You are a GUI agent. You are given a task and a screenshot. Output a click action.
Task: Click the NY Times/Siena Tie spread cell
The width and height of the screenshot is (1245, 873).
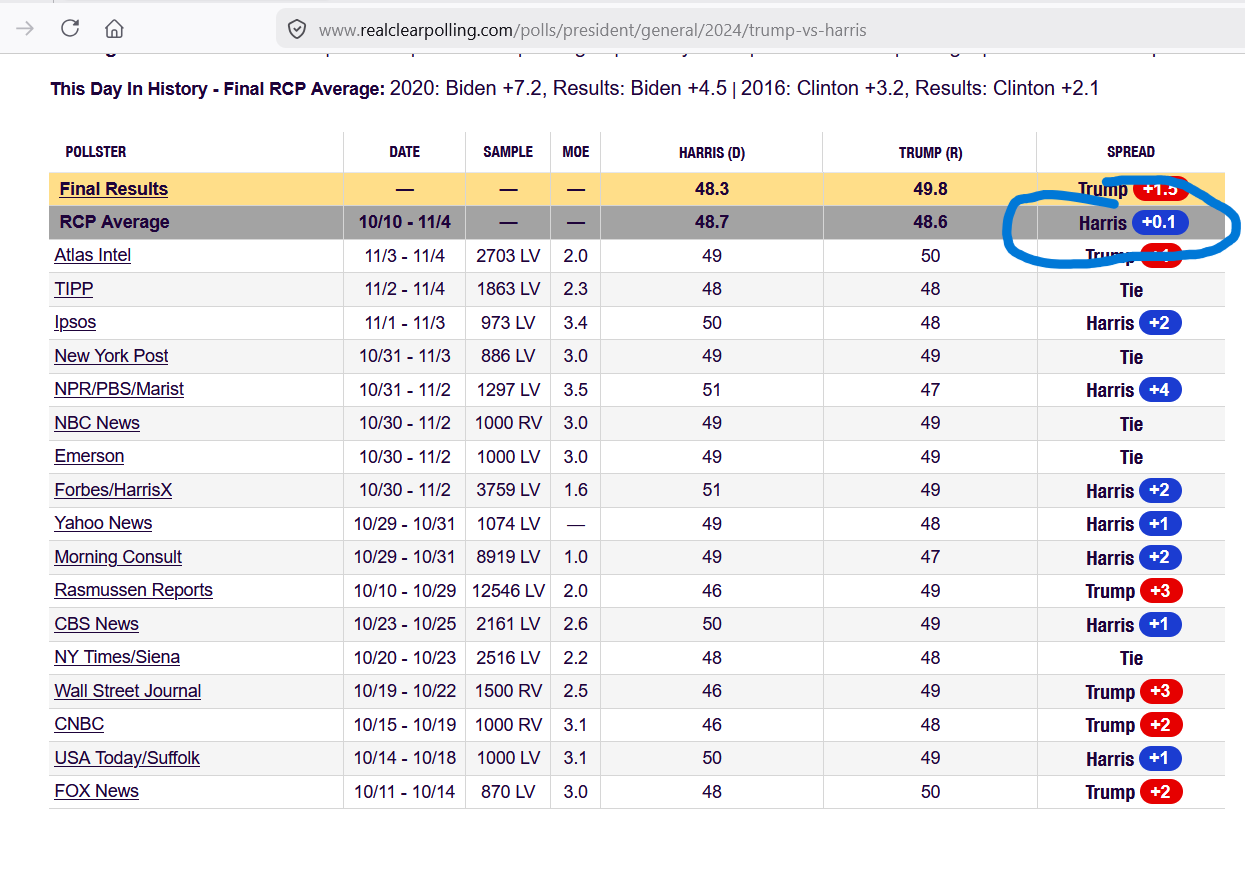click(x=1131, y=658)
